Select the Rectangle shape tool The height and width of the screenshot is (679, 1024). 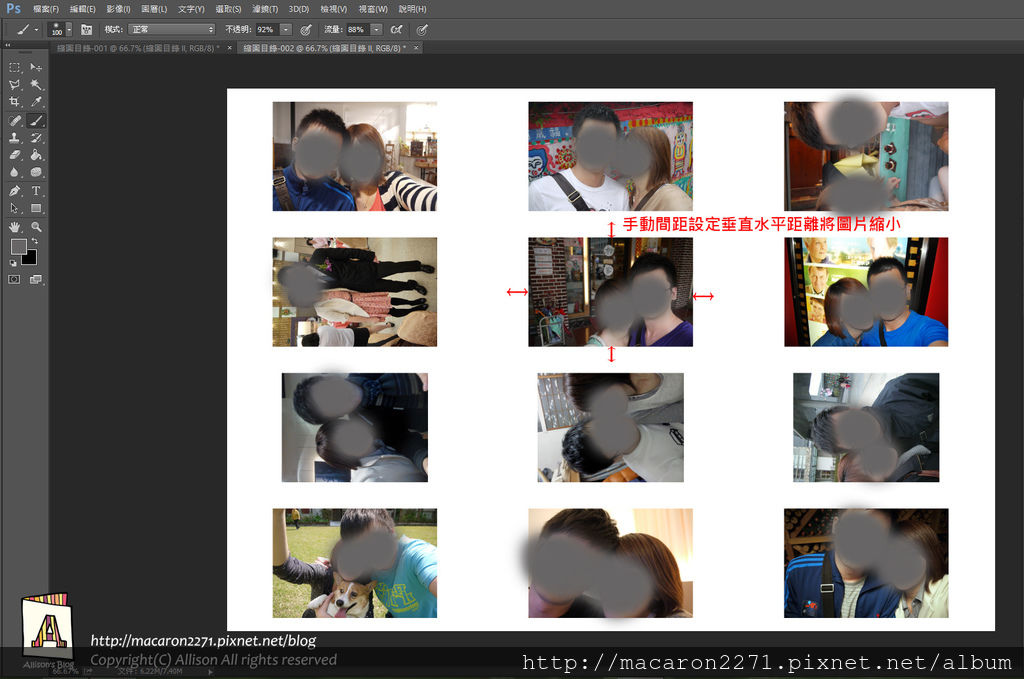[x=36, y=208]
